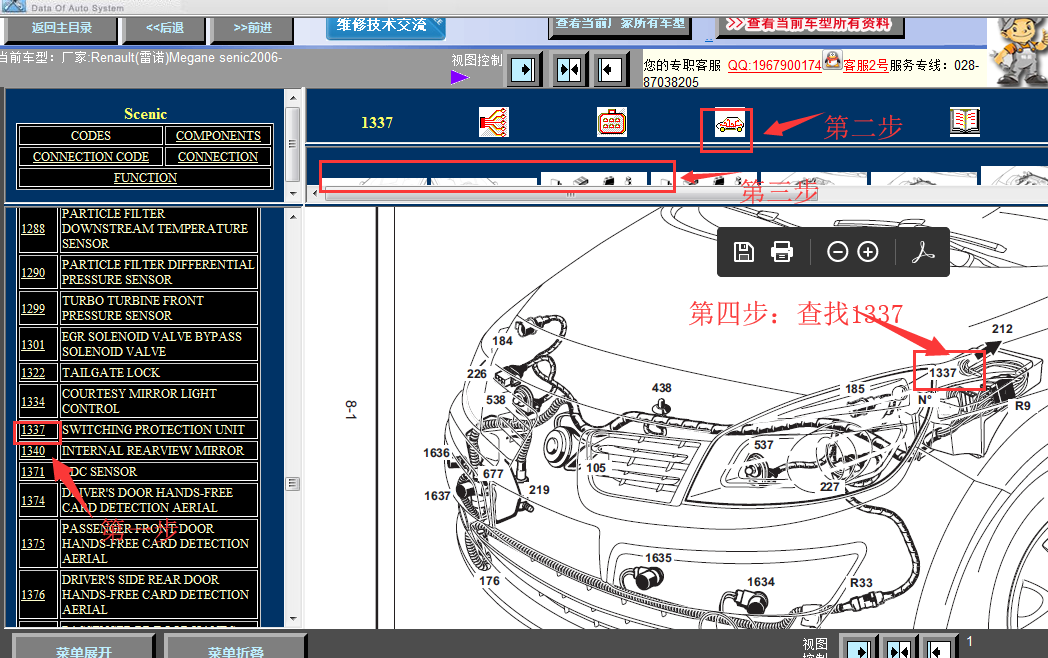Open the Adobe Acrobat tools icon
1048x658 pixels.
point(923,252)
